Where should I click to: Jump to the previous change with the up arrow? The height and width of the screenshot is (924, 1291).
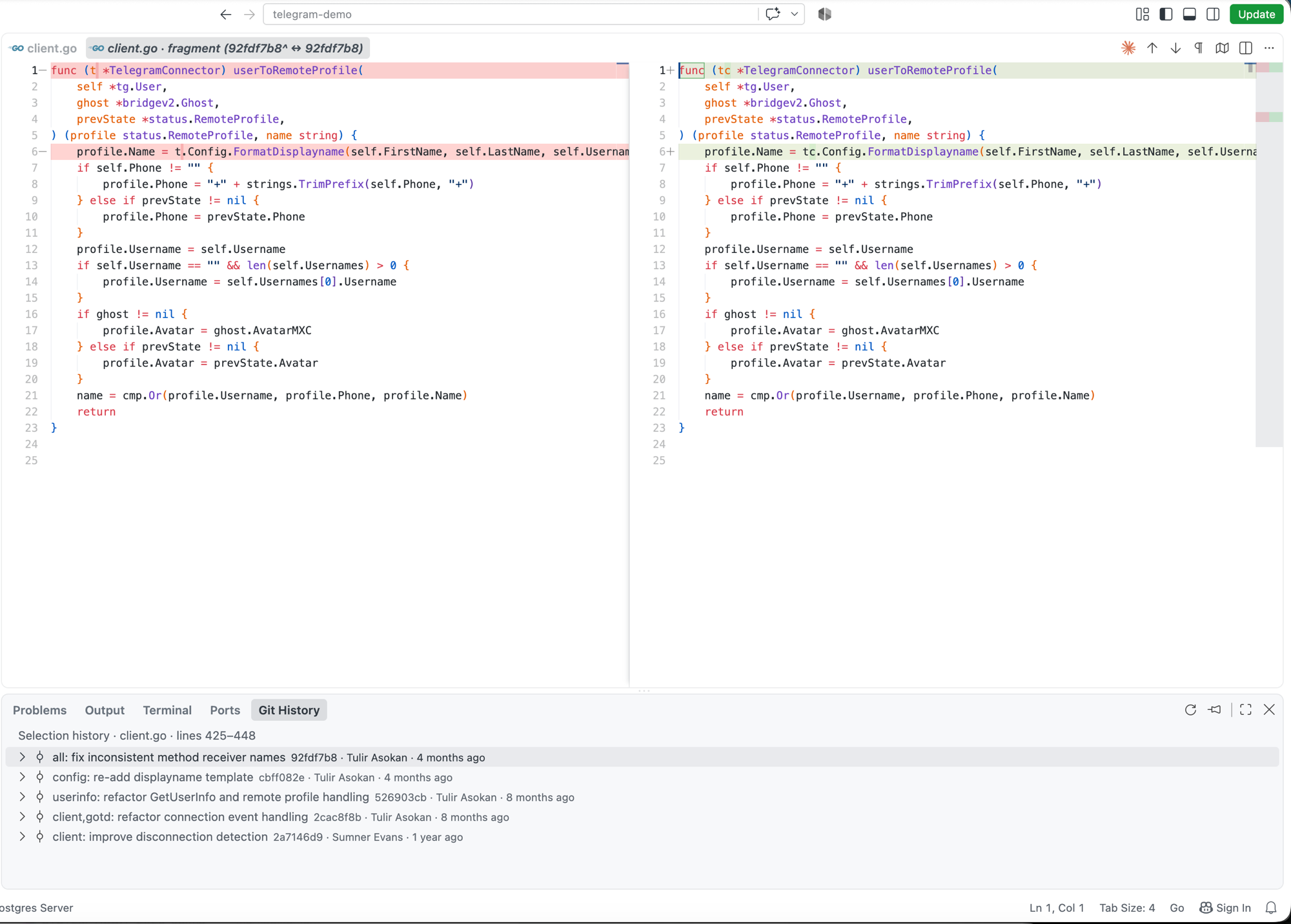coord(1152,48)
